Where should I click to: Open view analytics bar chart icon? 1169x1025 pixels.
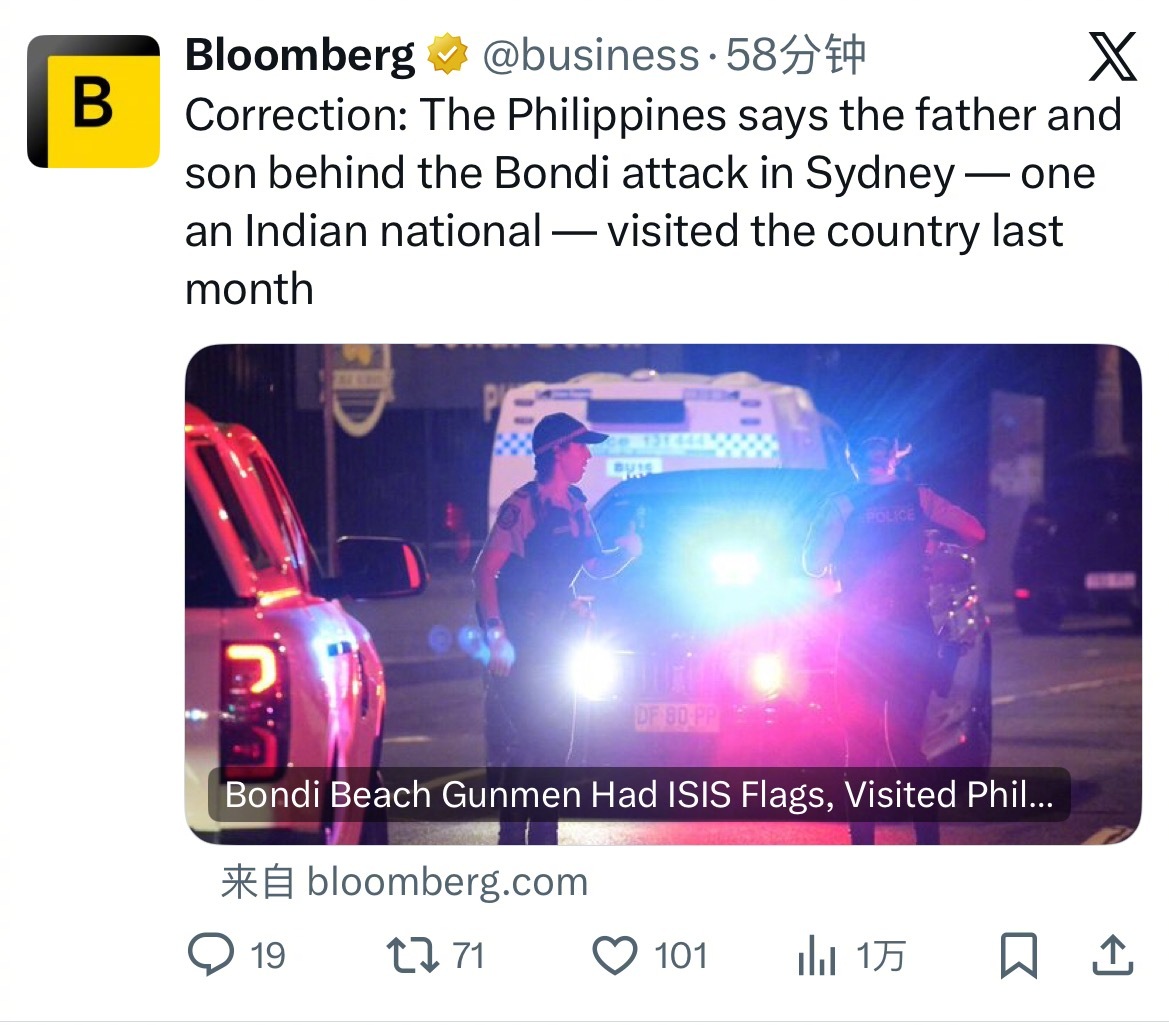pos(816,957)
